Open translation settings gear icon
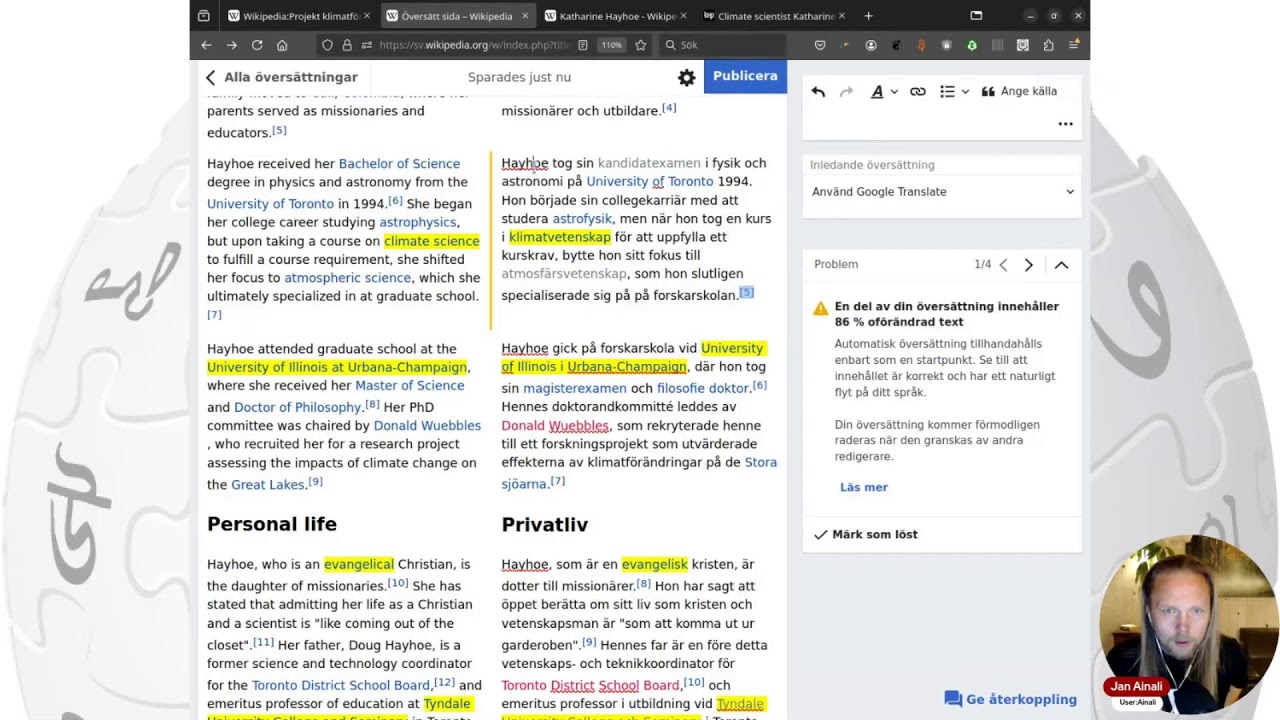1280x720 pixels. coord(686,77)
